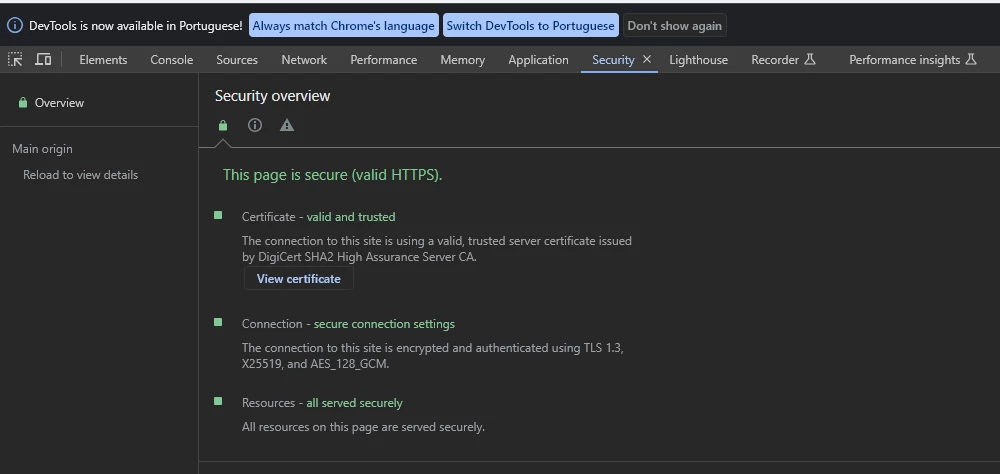Open the Sources tab
This screenshot has width=1000, height=474.
[237, 60]
